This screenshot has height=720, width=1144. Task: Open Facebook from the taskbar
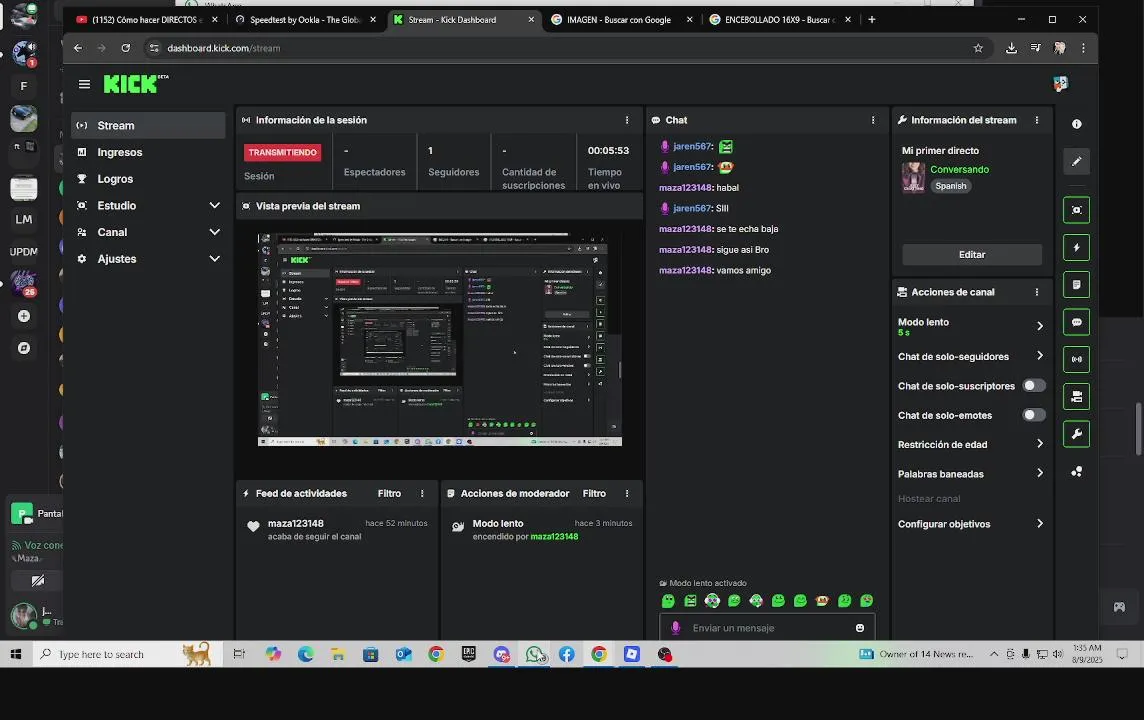coord(567,654)
